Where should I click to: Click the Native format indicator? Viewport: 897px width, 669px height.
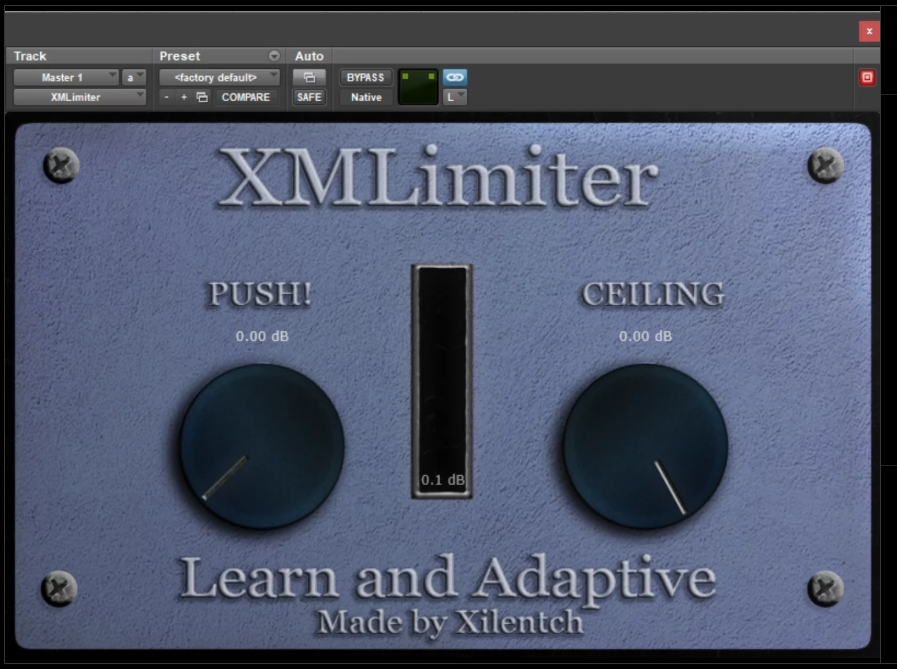(366, 97)
